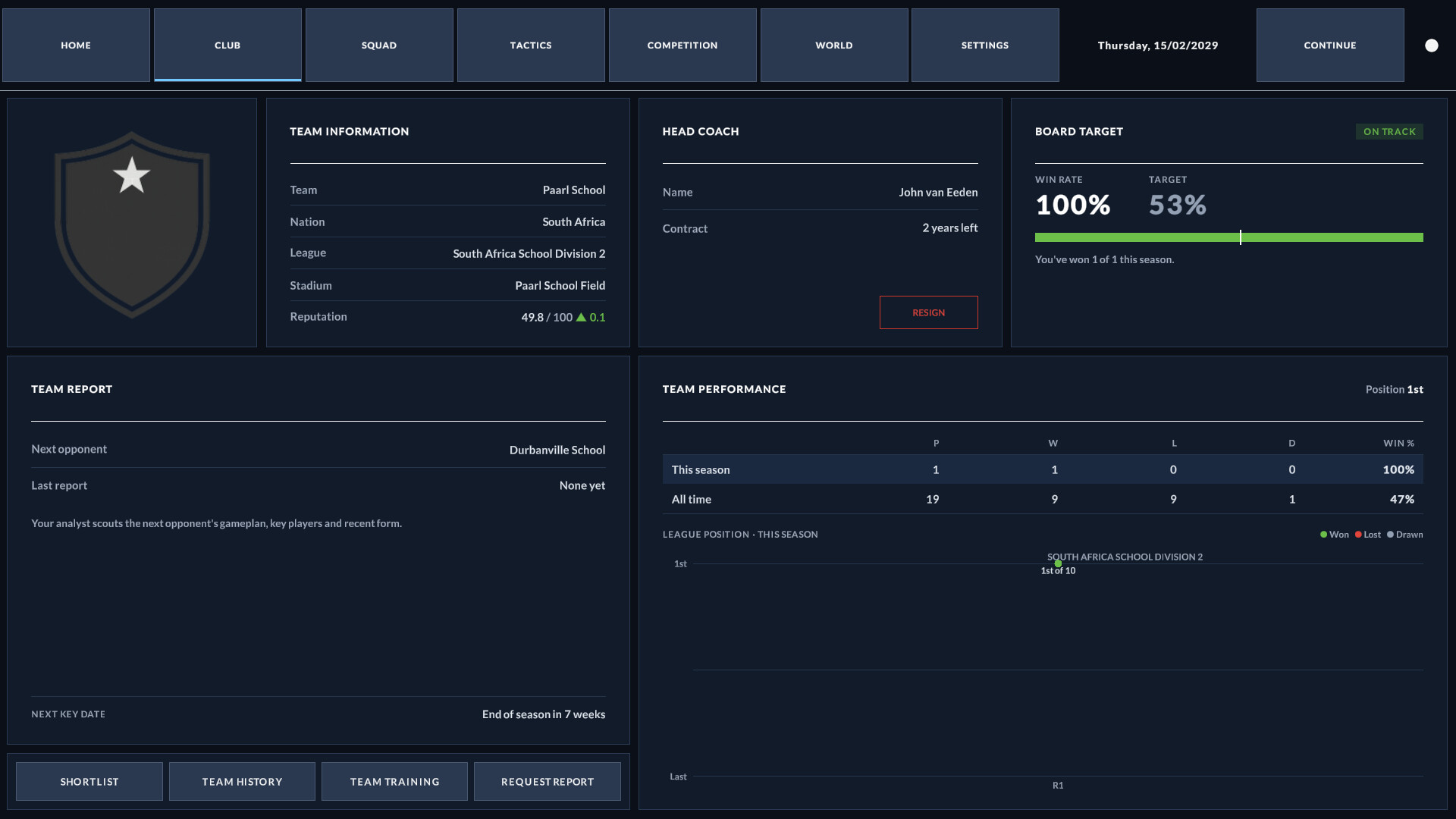Click Paarl School Field stadium value
The image size is (1456, 819).
pyautogui.click(x=560, y=286)
